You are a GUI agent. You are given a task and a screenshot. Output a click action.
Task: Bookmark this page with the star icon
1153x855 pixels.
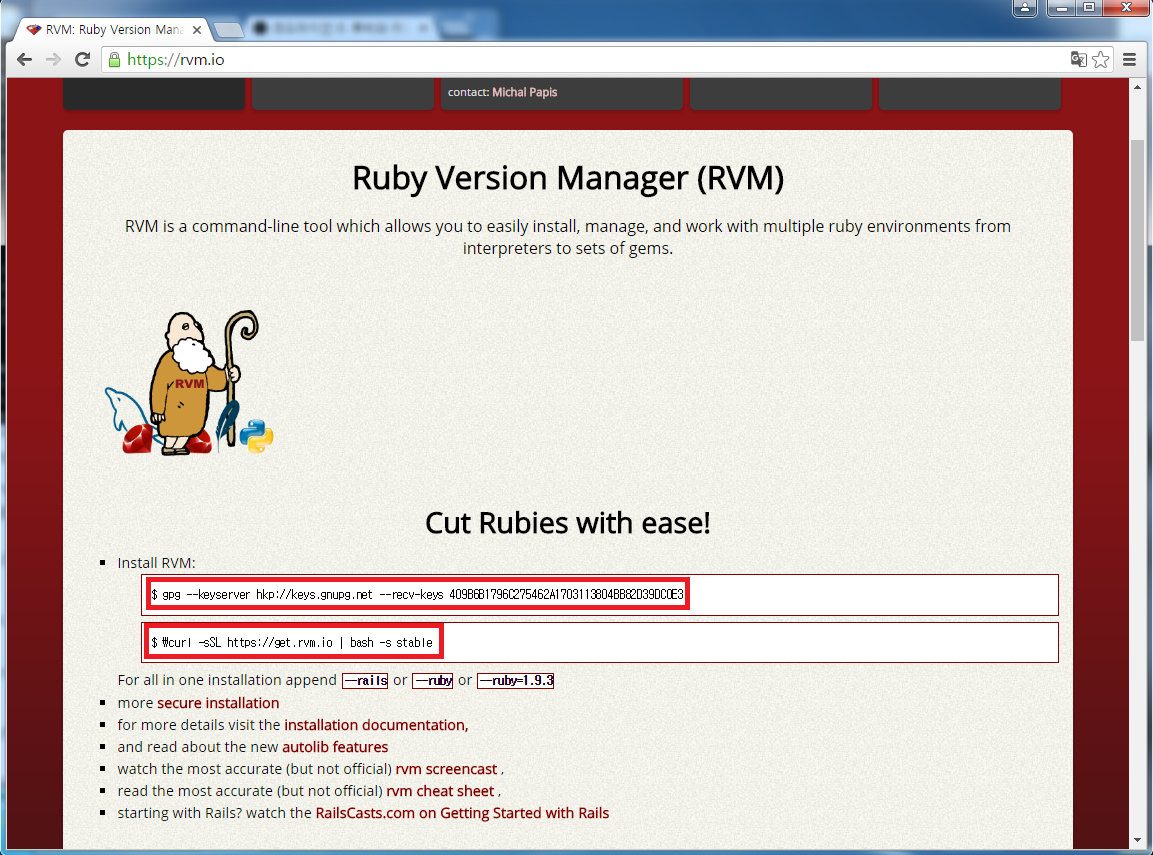tap(1101, 60)
